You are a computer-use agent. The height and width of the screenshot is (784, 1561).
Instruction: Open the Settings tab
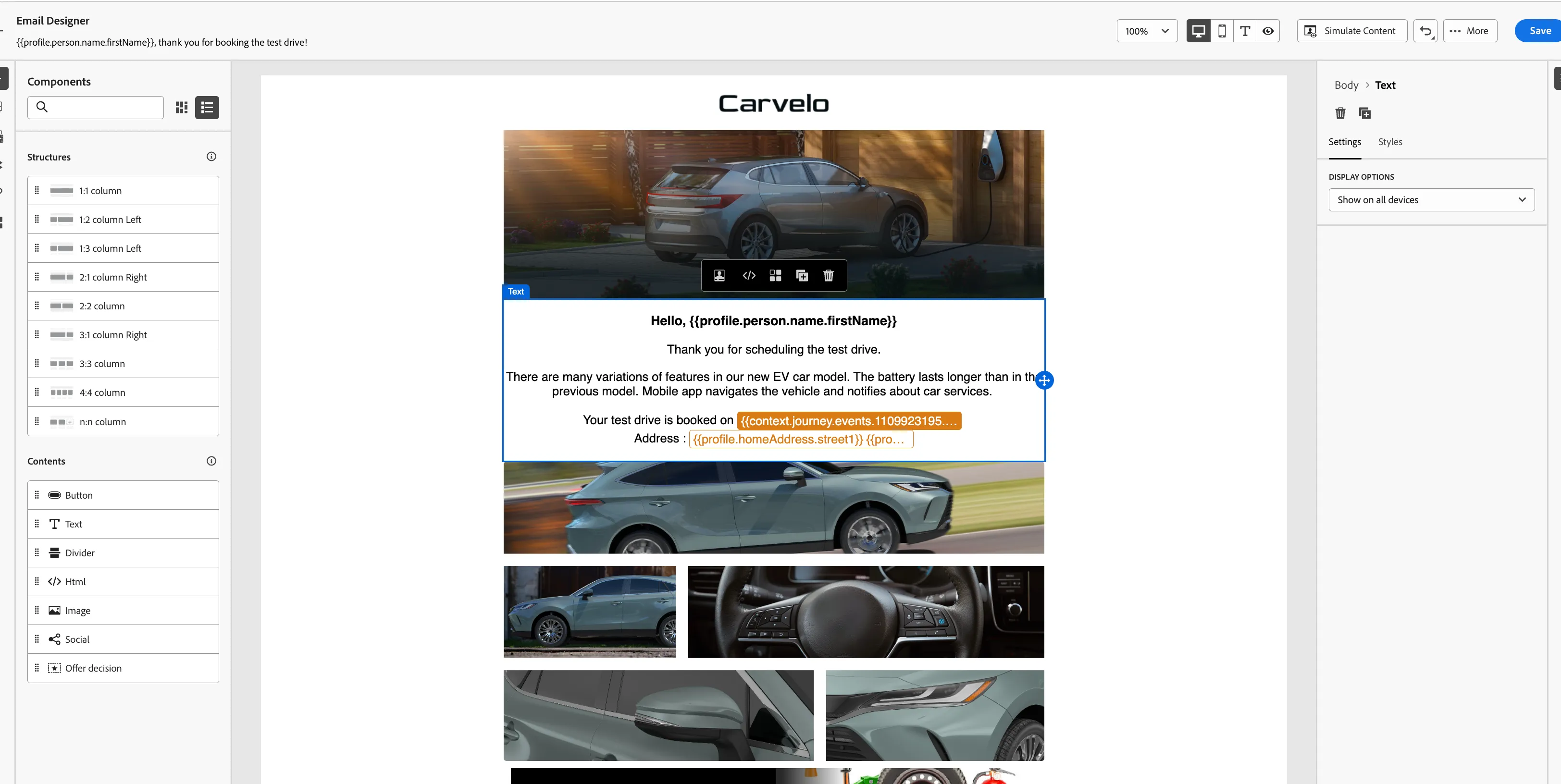[1345, 142]
